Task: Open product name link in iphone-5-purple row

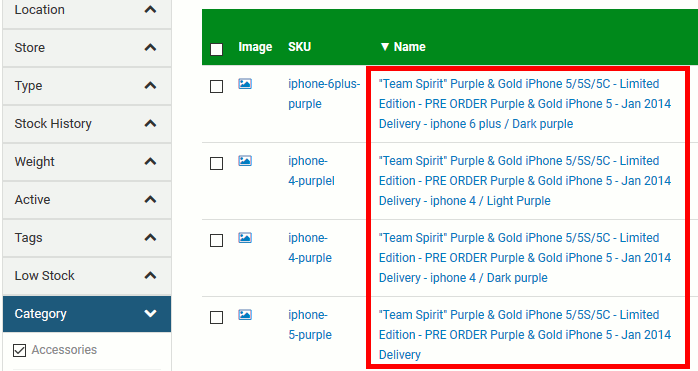Action: pos(525,335)
